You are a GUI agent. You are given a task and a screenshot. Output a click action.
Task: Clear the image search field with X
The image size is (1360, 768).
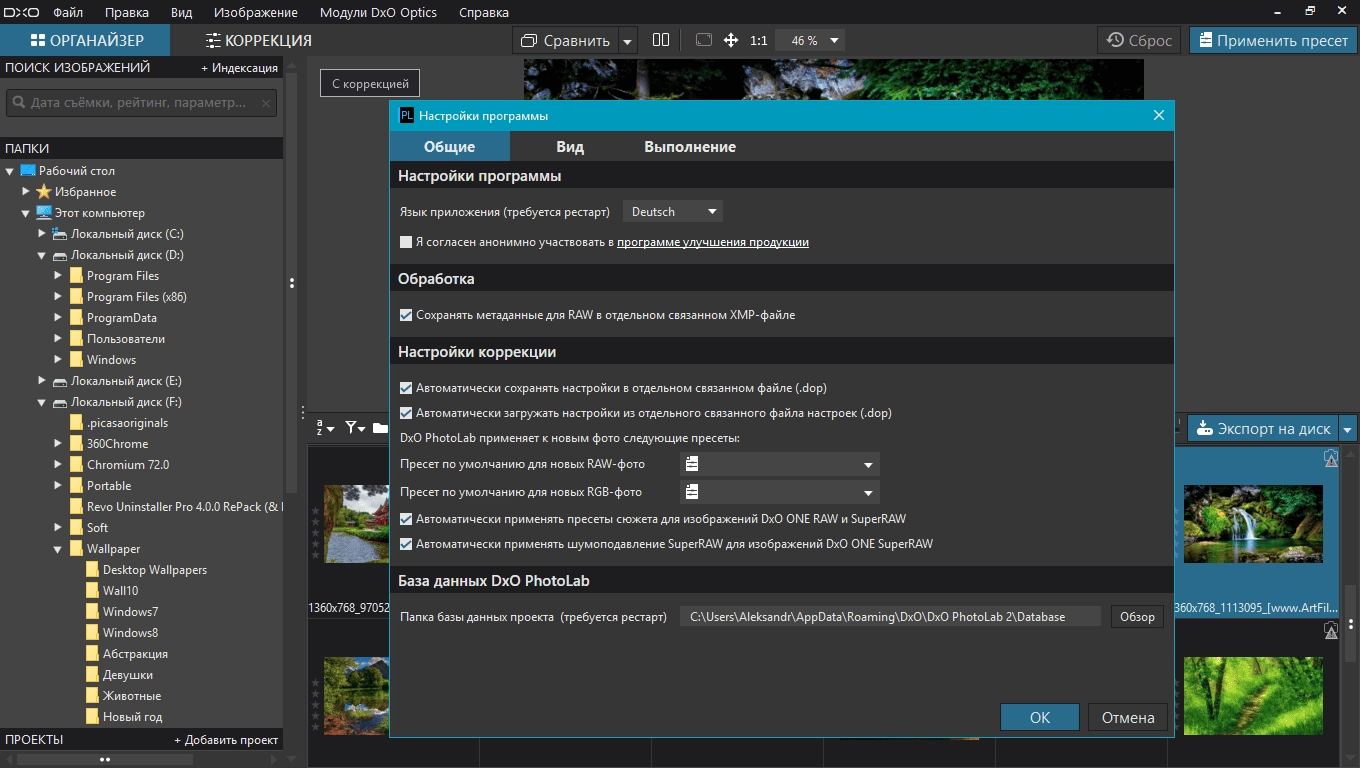(266, 102)
